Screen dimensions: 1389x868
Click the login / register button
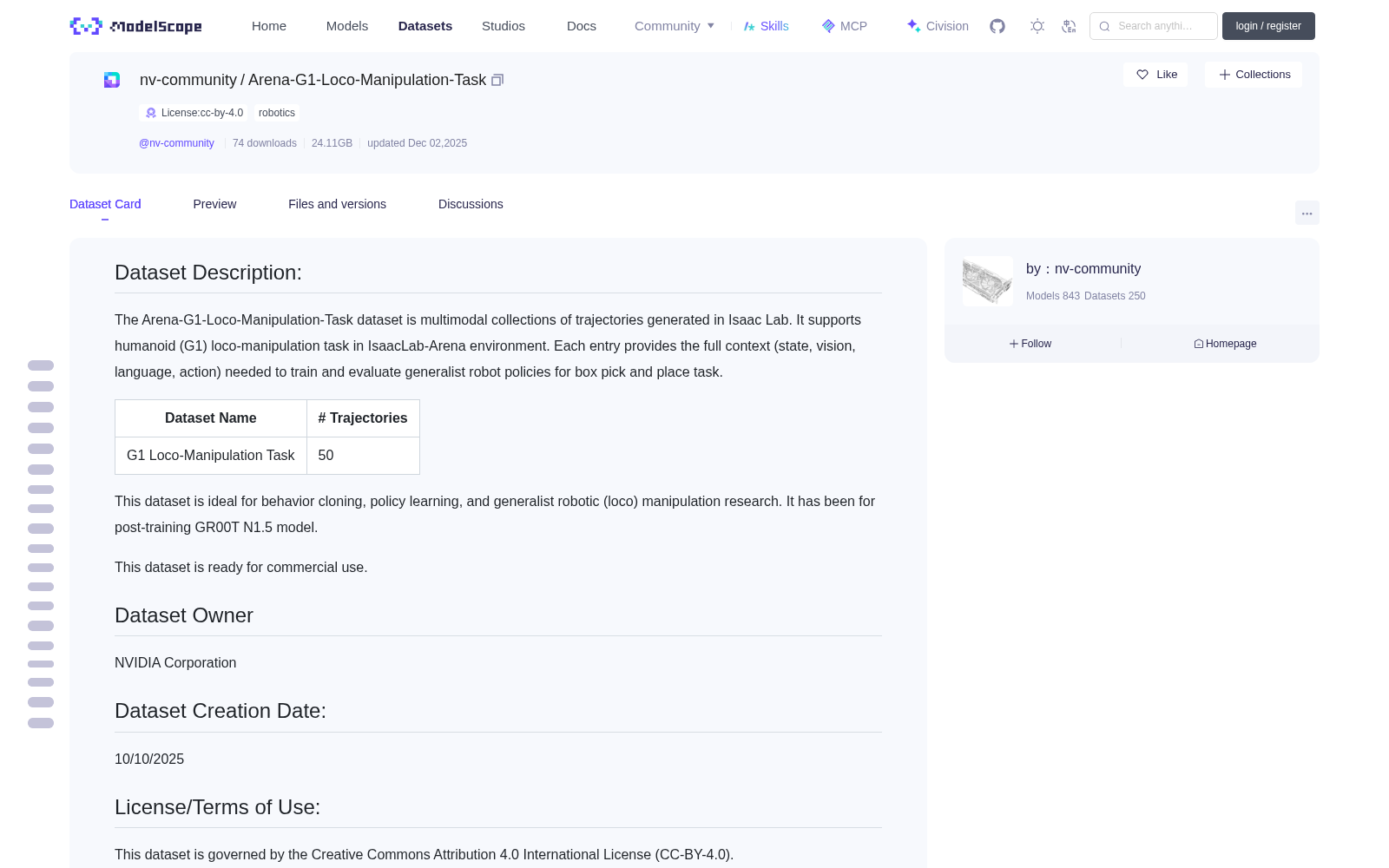coord(1268,26)
